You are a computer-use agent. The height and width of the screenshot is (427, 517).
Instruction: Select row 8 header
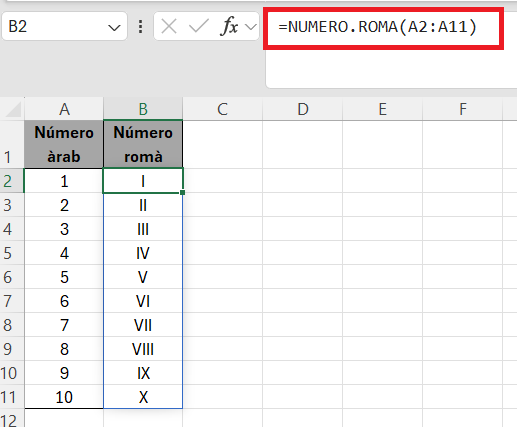pyautogui.click(x=12, y=325)
